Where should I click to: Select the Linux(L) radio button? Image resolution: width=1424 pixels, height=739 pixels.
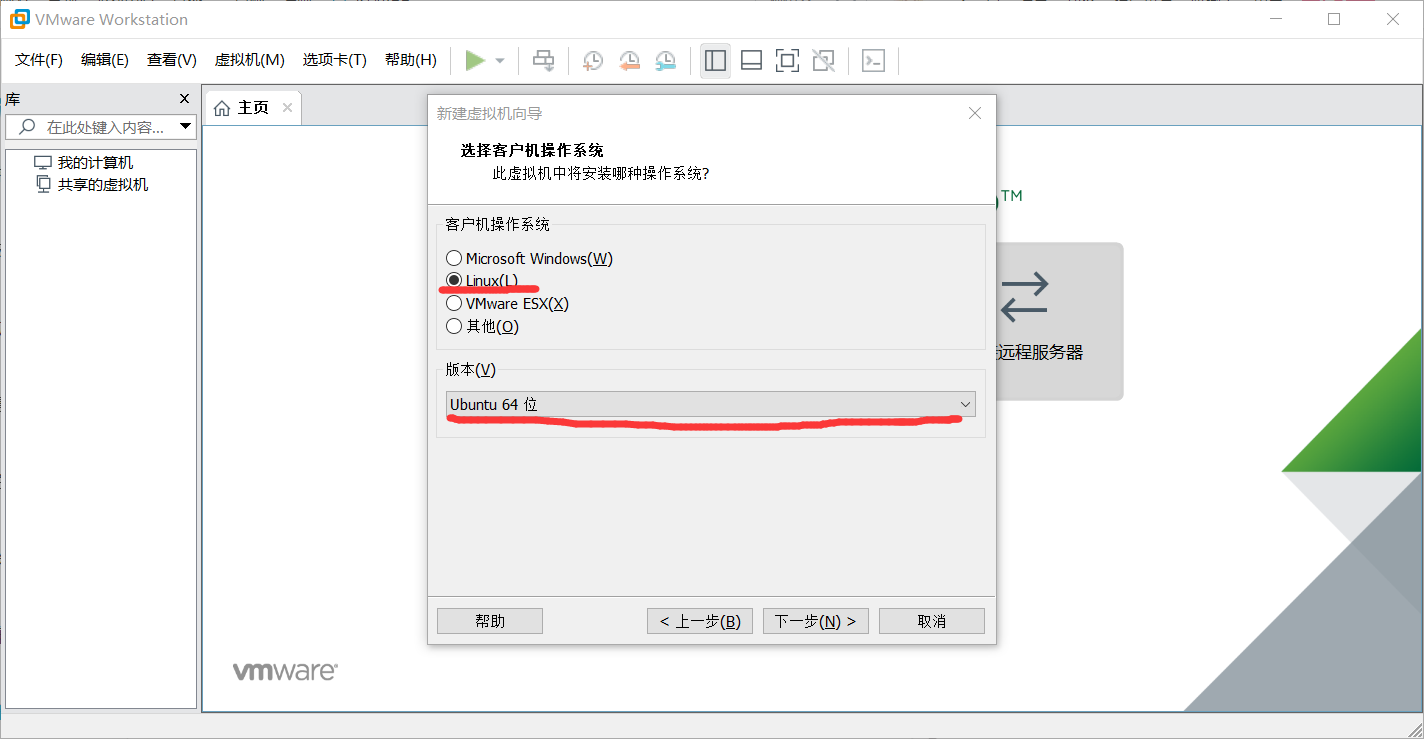(454, 281)
